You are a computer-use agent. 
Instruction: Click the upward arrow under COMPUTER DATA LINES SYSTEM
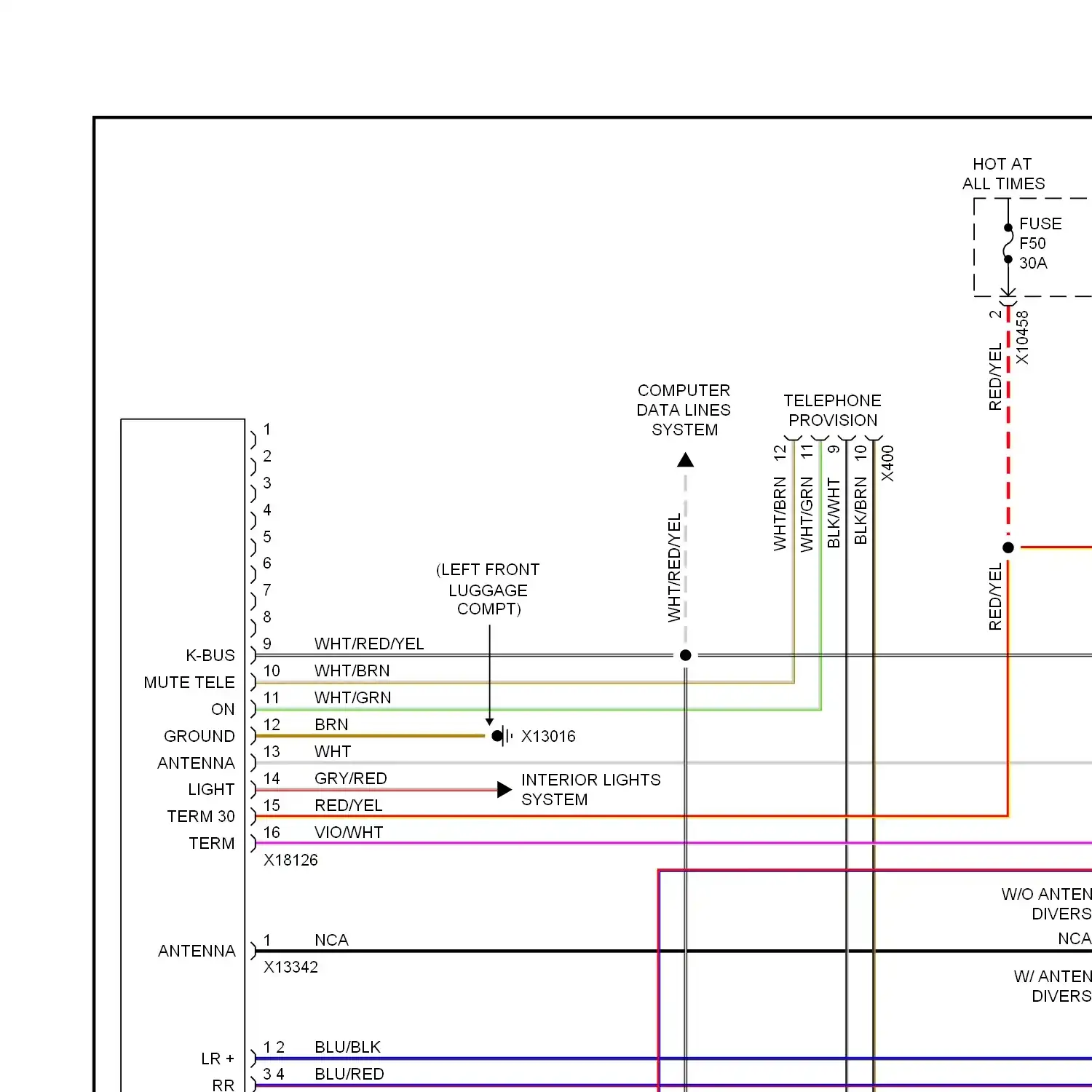pos(685,460)
